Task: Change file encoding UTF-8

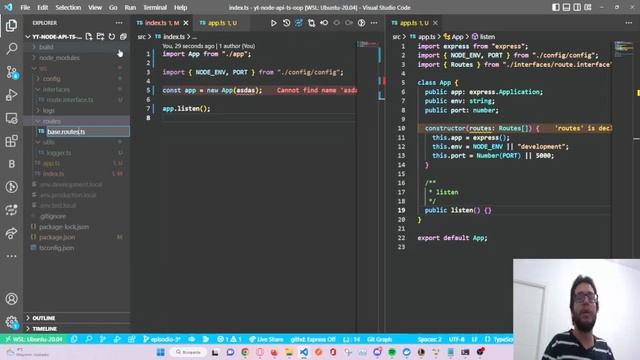Action: click(x=456, y=339)
